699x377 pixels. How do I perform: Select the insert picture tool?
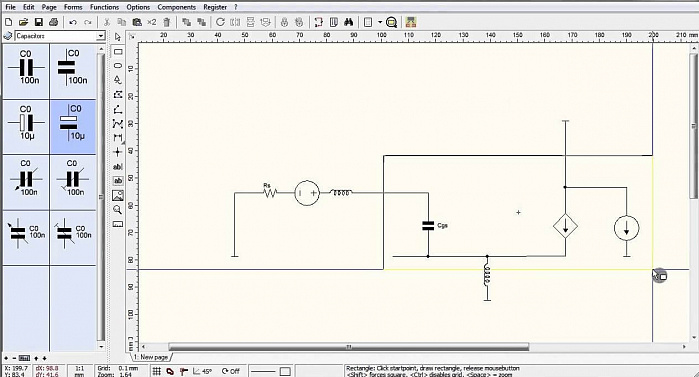click(x=118, y=195)
